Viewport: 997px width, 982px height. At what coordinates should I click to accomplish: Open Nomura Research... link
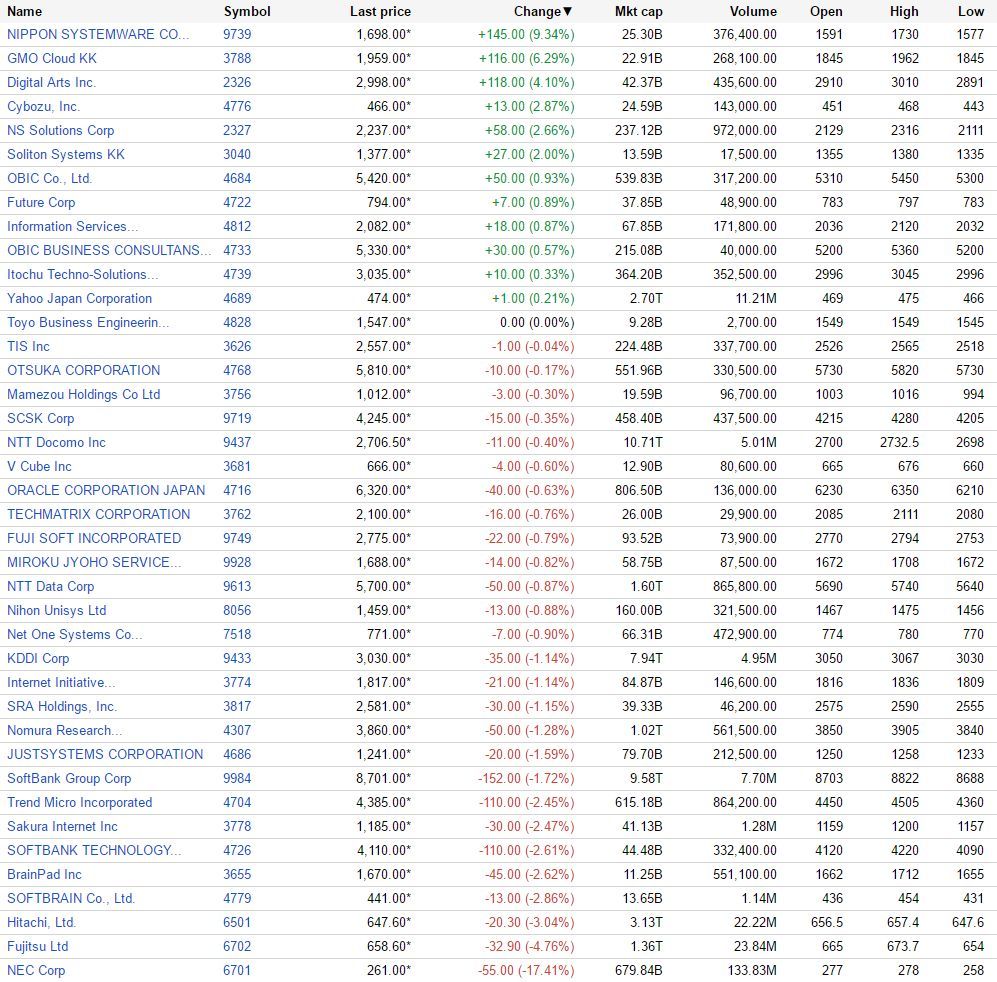click(65, 731)
